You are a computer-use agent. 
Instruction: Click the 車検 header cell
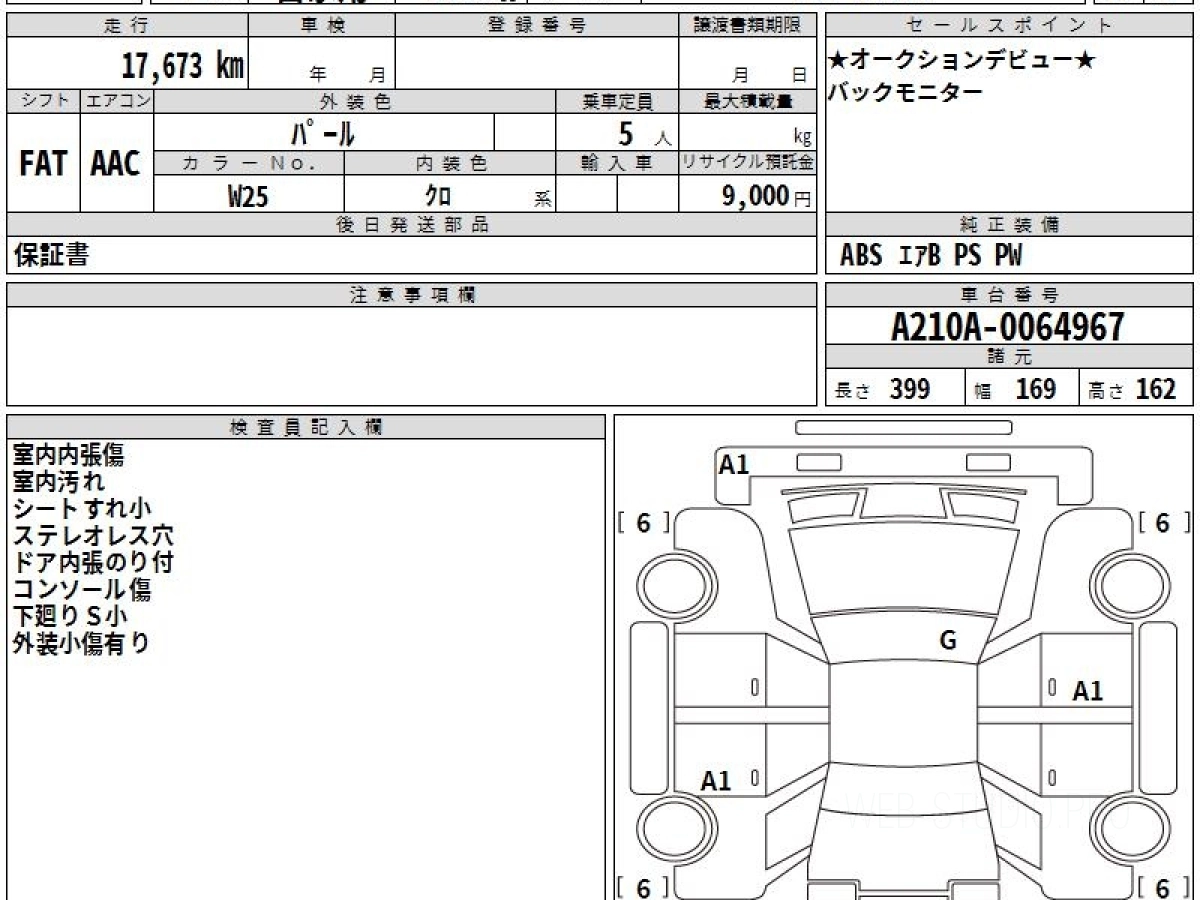point(322,26)
